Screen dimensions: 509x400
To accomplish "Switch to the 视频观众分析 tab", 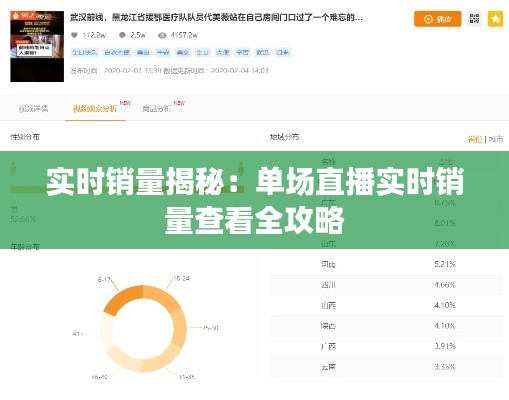I will (x=95, y=109).
